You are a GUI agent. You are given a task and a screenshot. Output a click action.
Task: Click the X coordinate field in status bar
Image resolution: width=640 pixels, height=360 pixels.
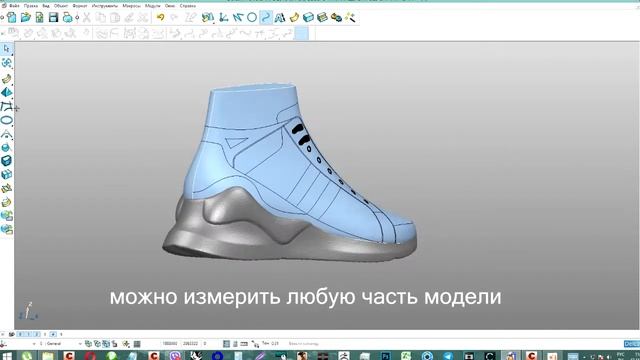170,344
